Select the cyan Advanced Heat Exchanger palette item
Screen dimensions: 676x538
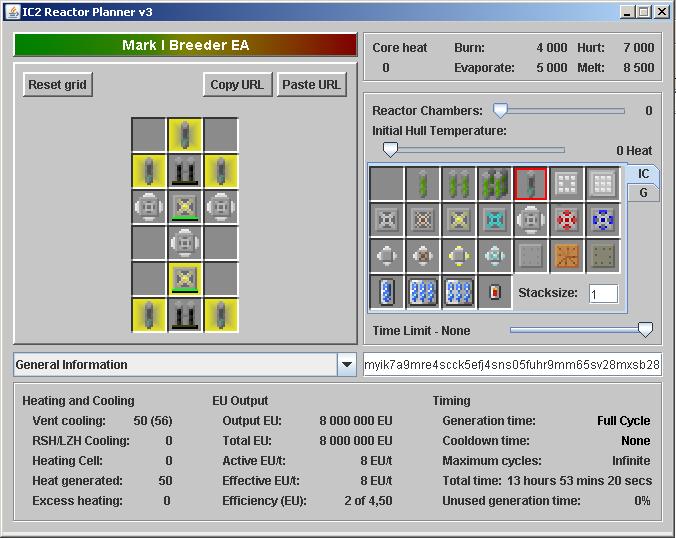(494, 256)
